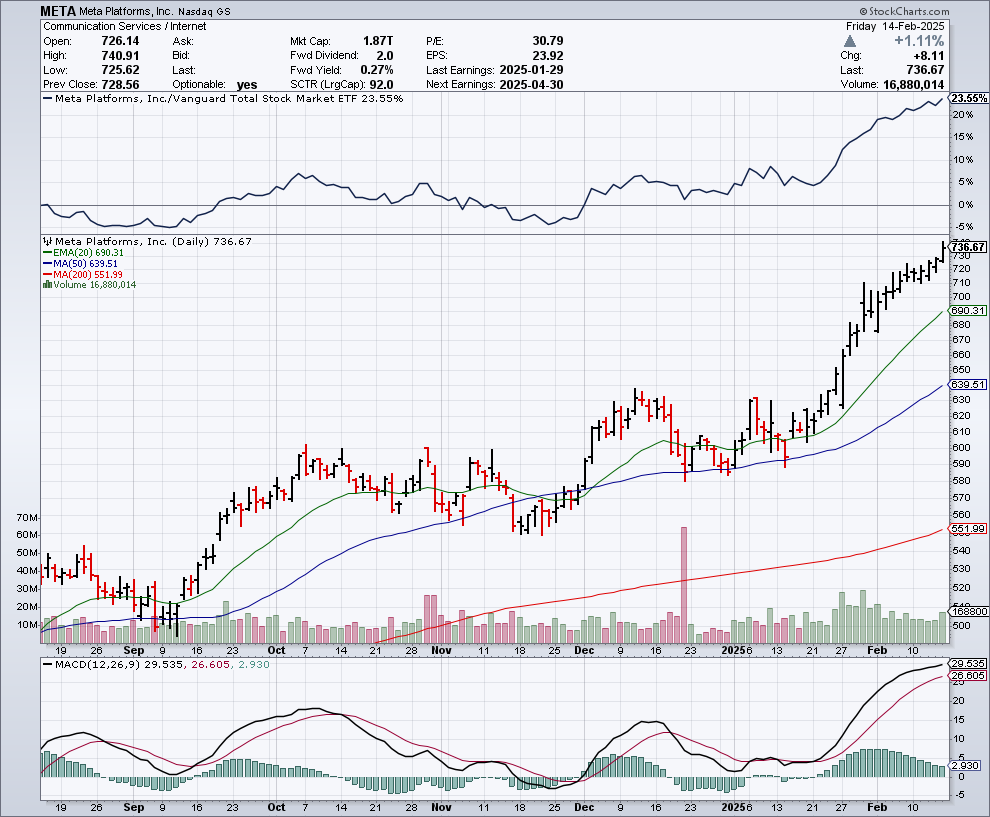Click the Communication Services / Internet sector label

[x=124, y=27]
